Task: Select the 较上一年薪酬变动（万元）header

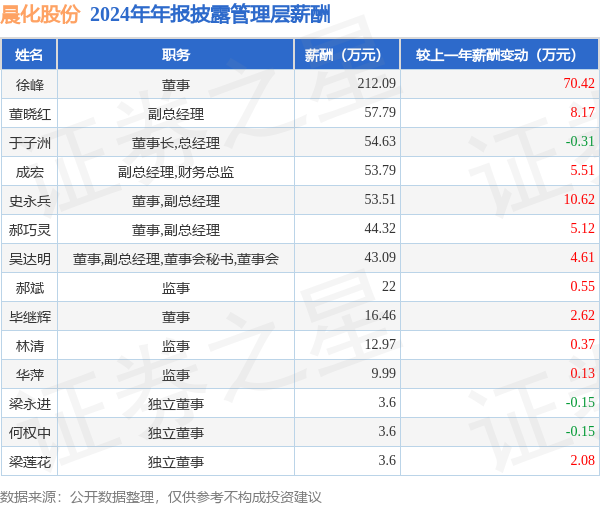Action: (x=499, y=55)
